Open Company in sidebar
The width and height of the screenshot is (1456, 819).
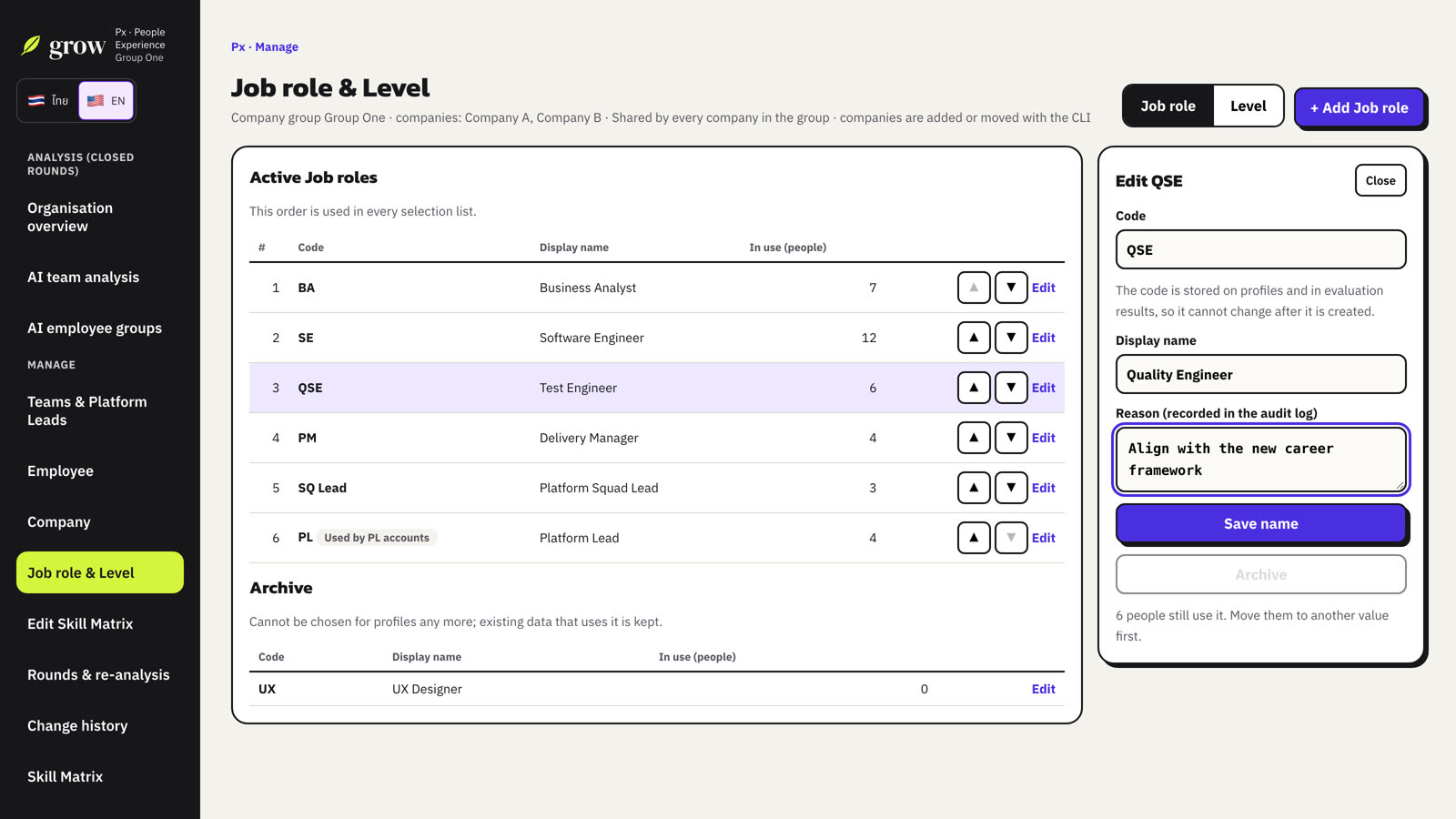(x=100, y=522)
